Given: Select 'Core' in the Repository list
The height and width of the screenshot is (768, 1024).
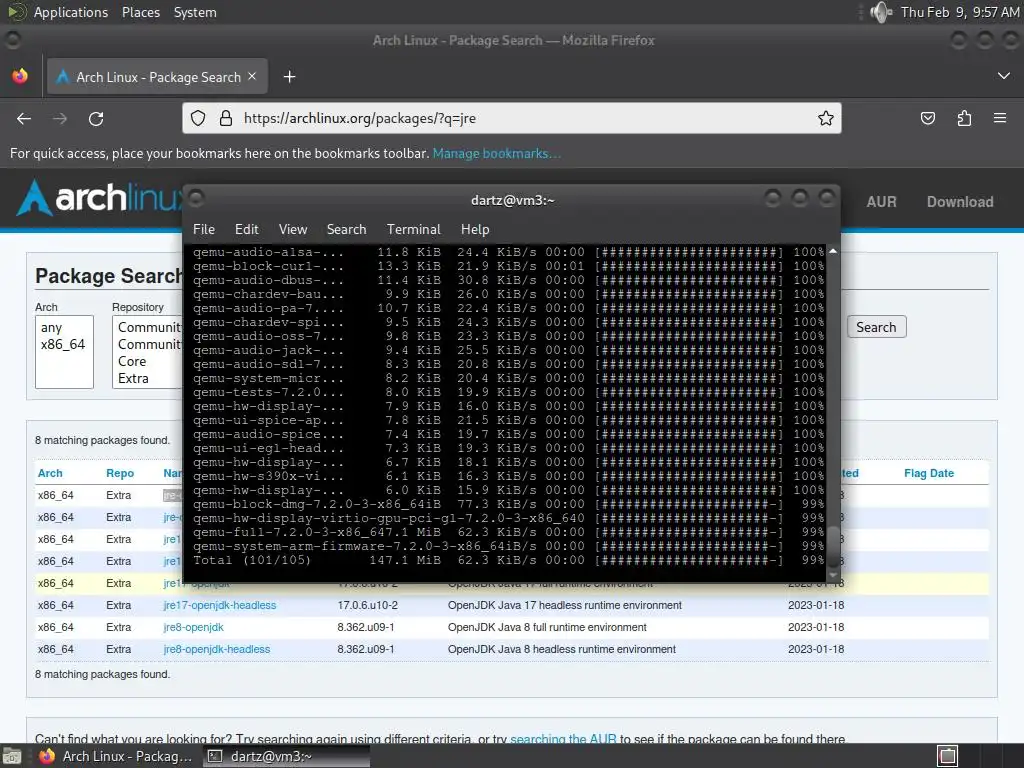Looking at the screenshot, I should coord(132,361).
